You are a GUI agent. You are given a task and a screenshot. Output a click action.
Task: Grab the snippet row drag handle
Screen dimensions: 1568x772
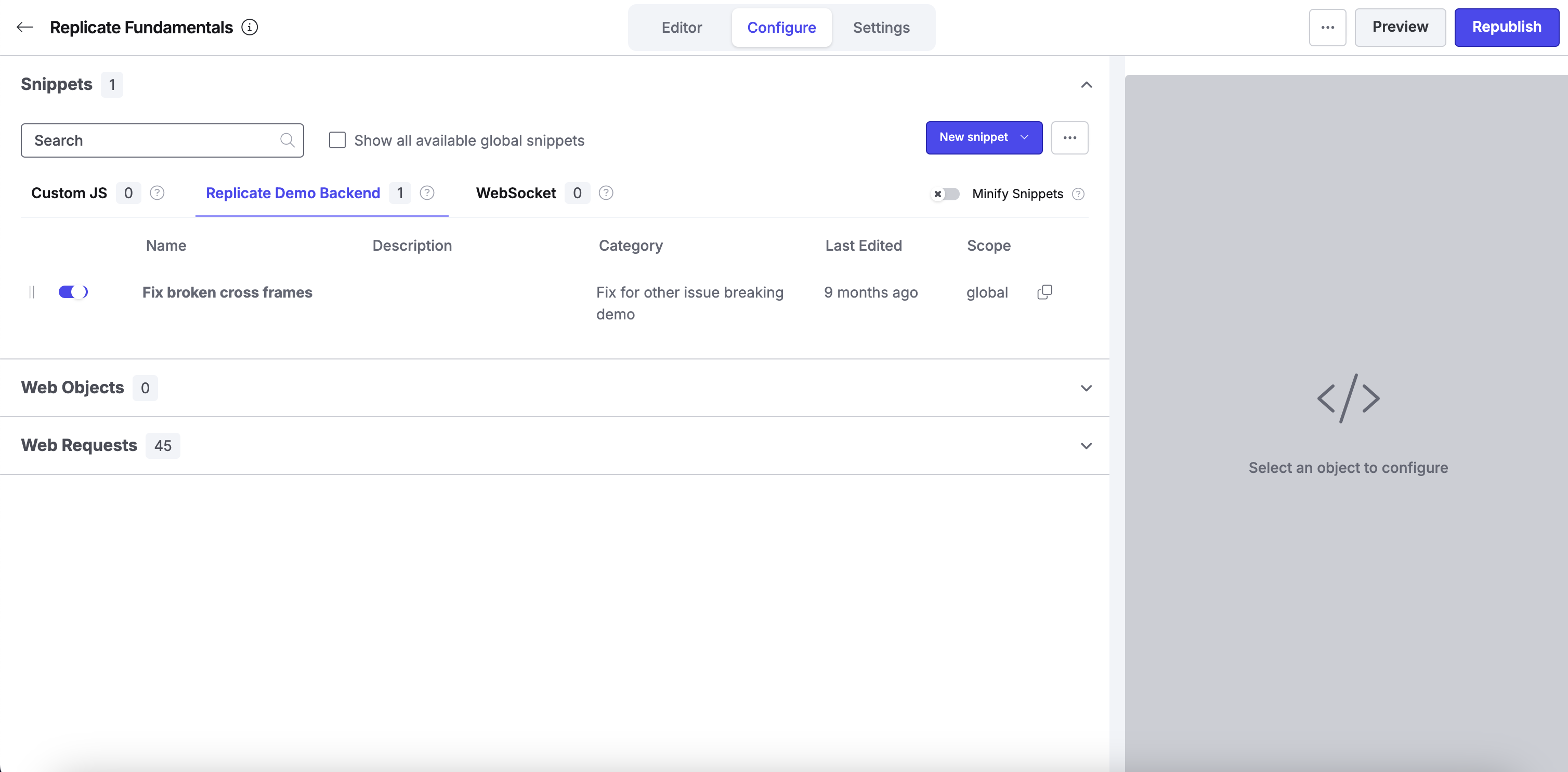[x=32, y=292]
